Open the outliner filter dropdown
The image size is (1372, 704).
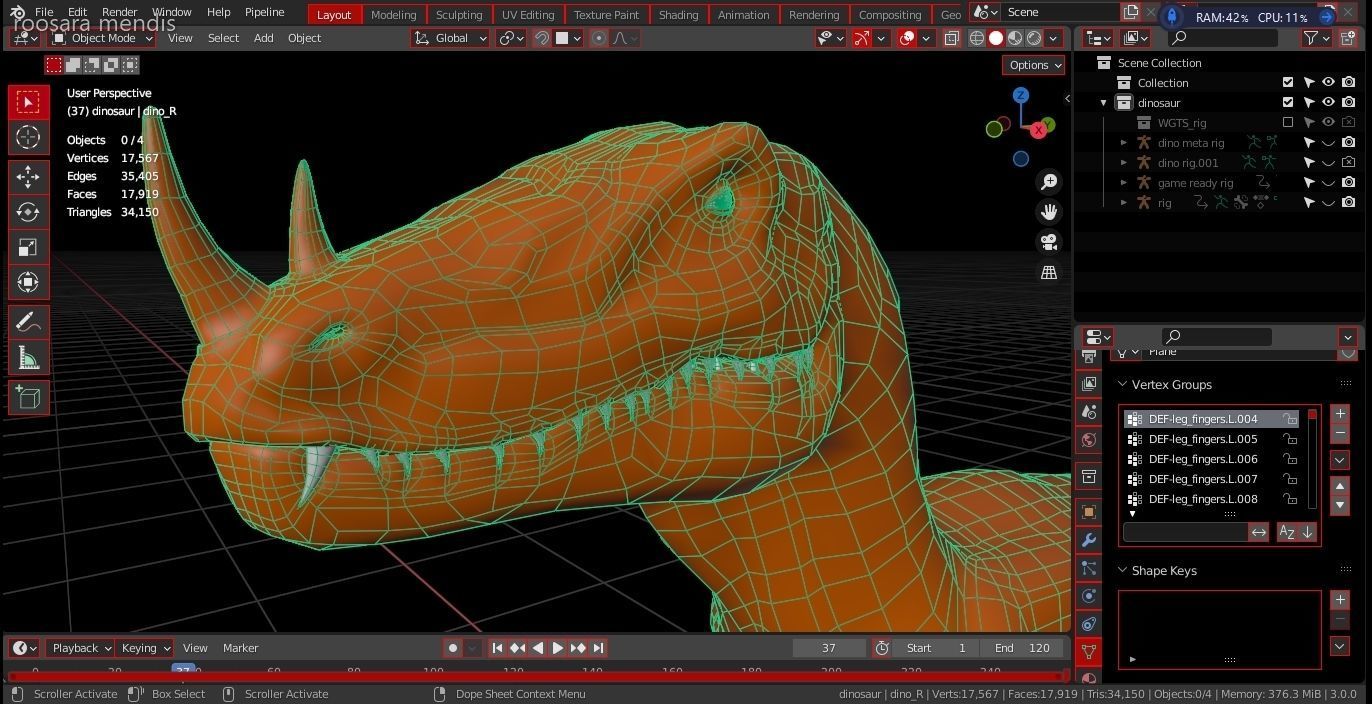pyautogui.click(x=1317, y=38)
